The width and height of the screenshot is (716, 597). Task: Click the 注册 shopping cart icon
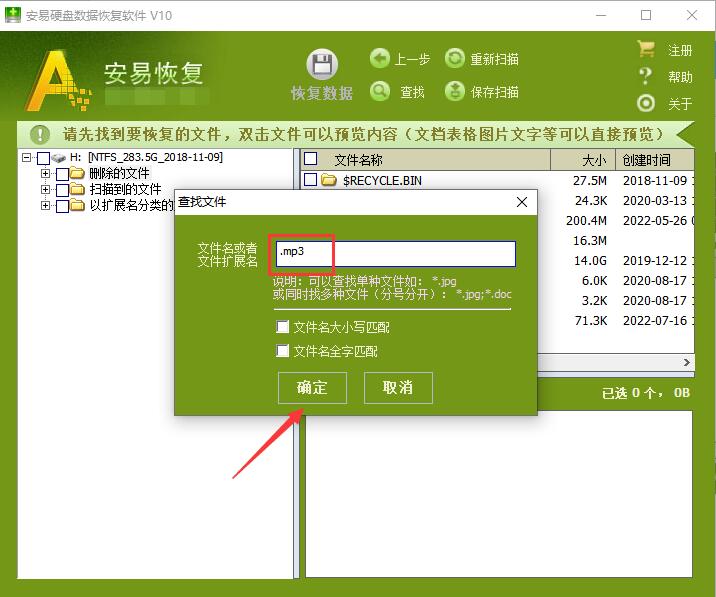[x=646, y=49]
